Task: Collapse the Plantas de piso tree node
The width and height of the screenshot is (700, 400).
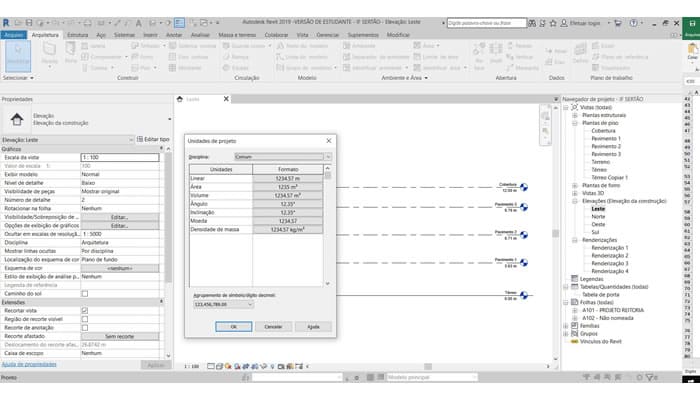Action: click(x=575, y=123)
